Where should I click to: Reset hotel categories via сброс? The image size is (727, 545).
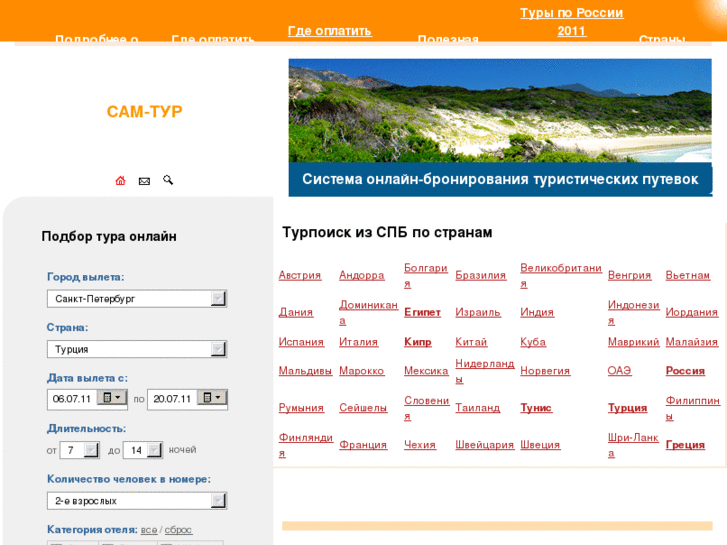tap(178, 530)
